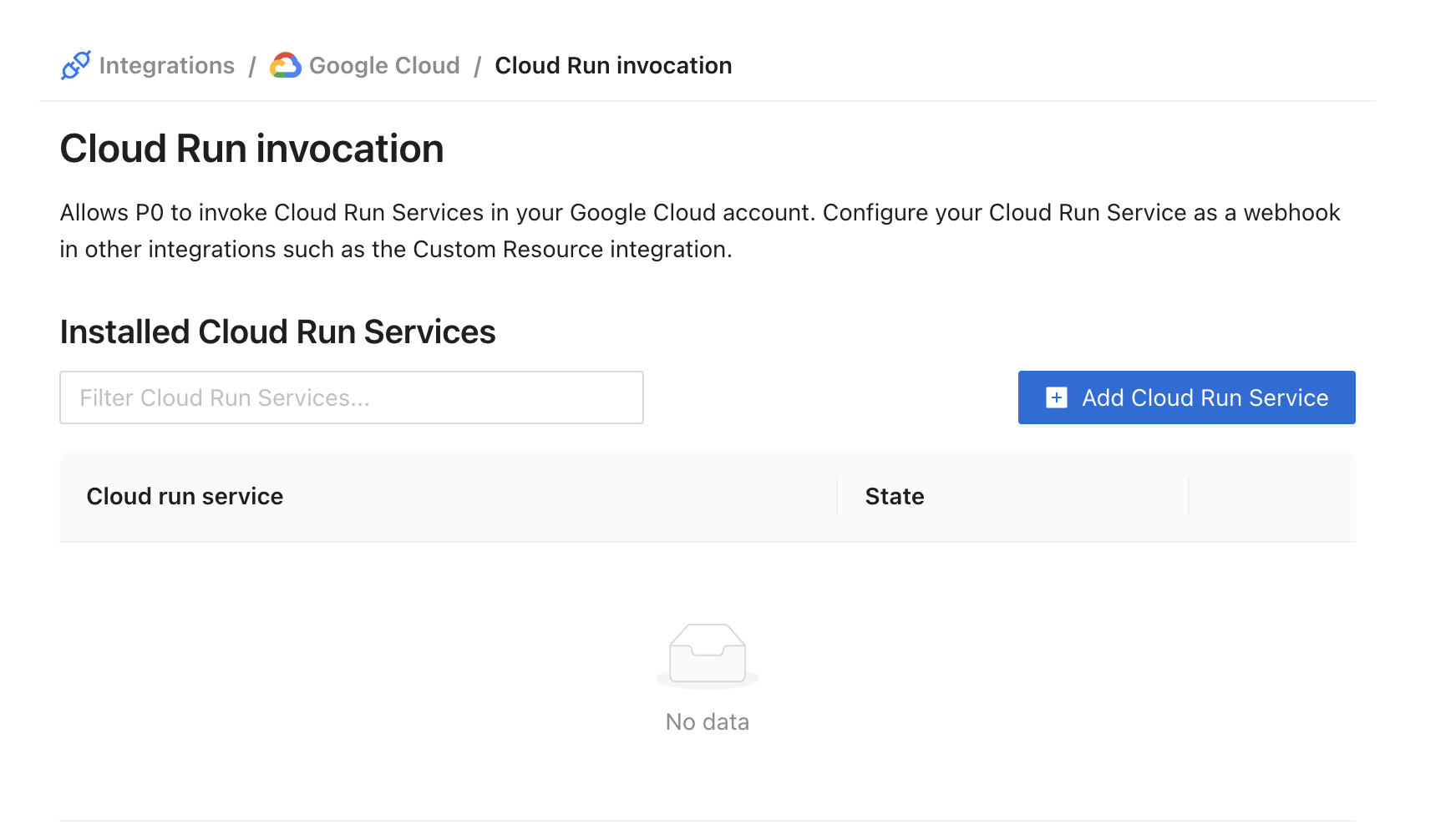Click the empty inbox No data icon
Screen dimensions: 1456x825
(707, 655)
